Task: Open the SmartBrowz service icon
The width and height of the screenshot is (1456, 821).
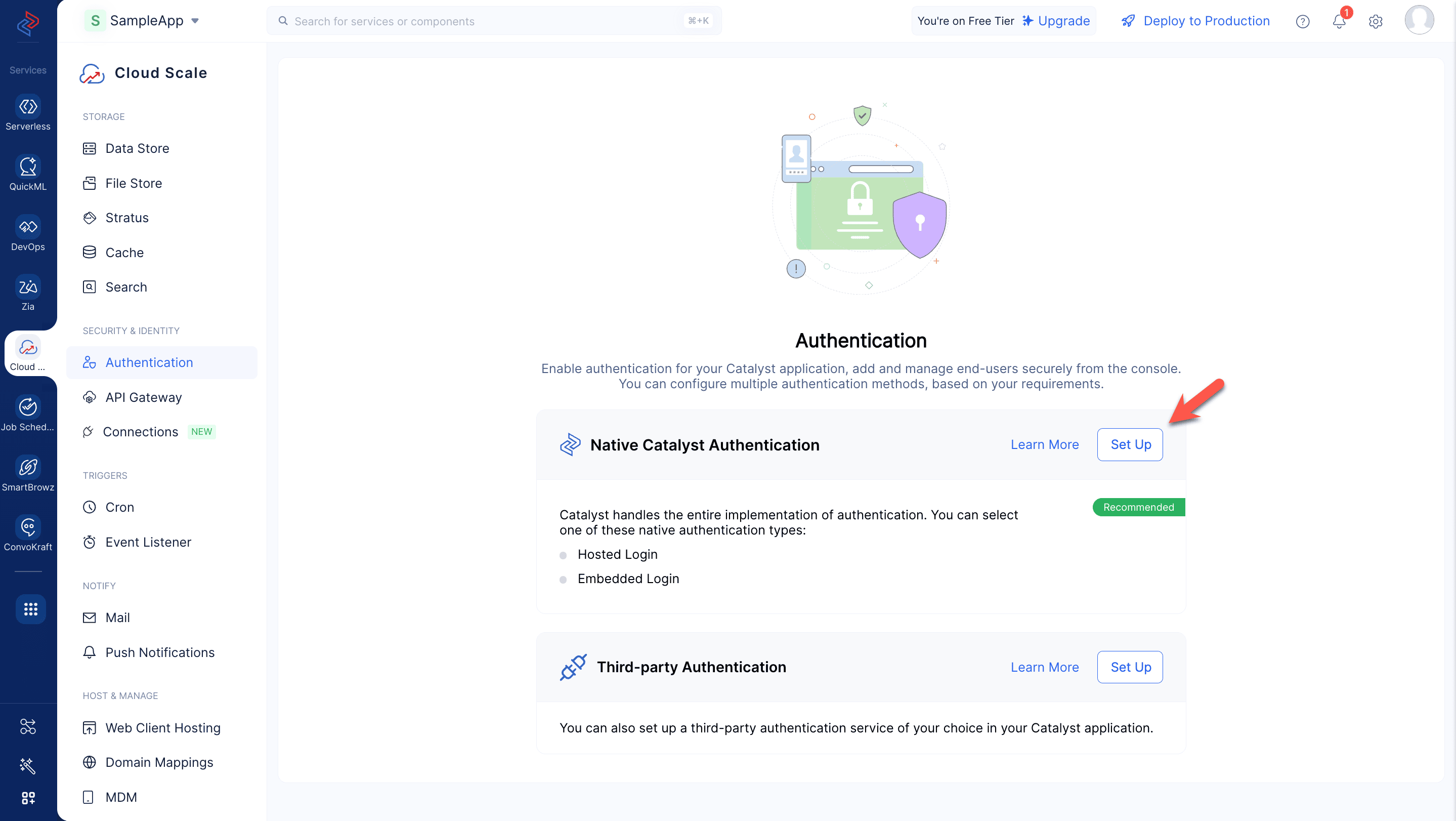Action: point(28,474)
